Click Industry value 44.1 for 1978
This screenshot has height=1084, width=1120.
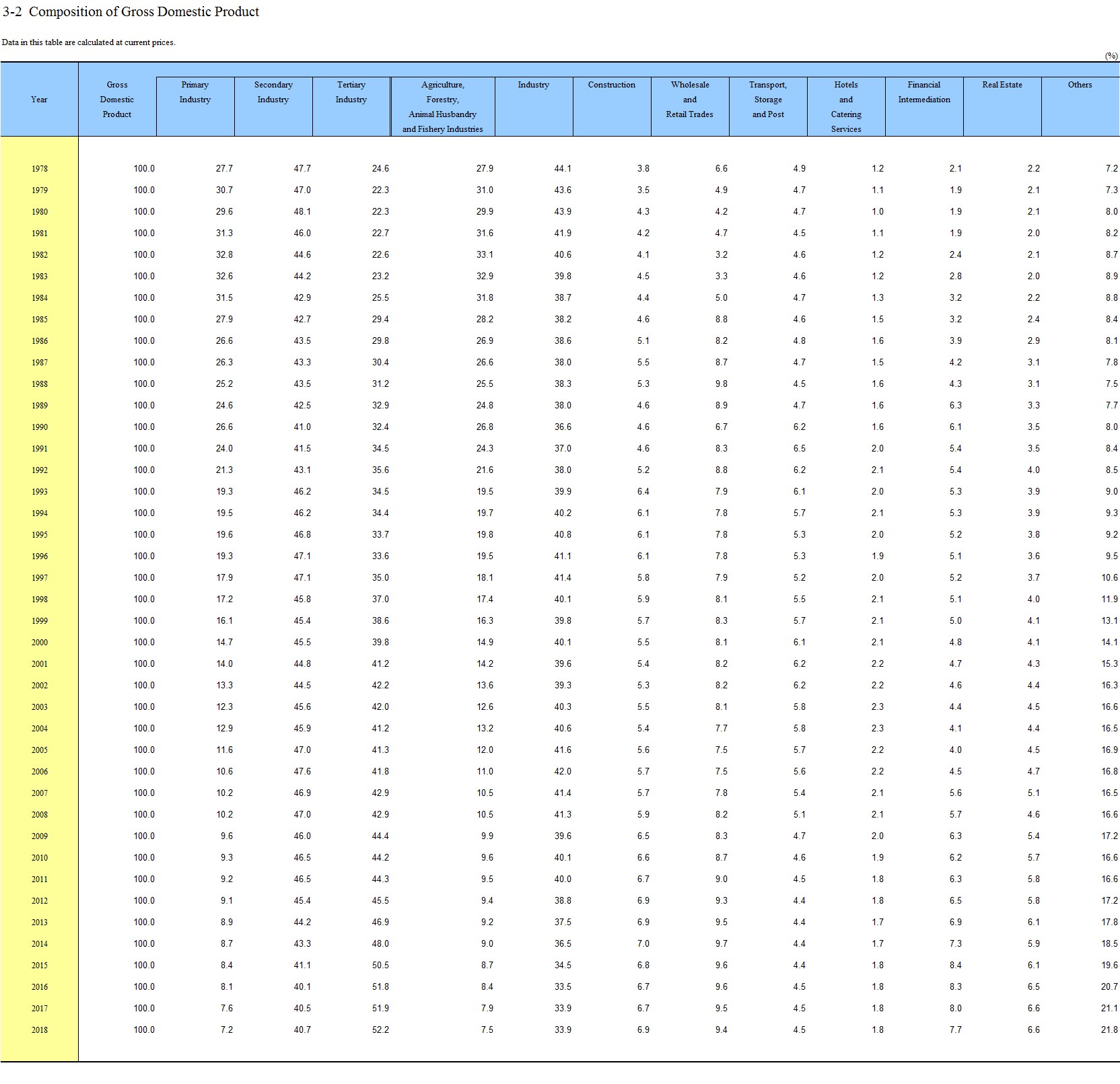563,169
